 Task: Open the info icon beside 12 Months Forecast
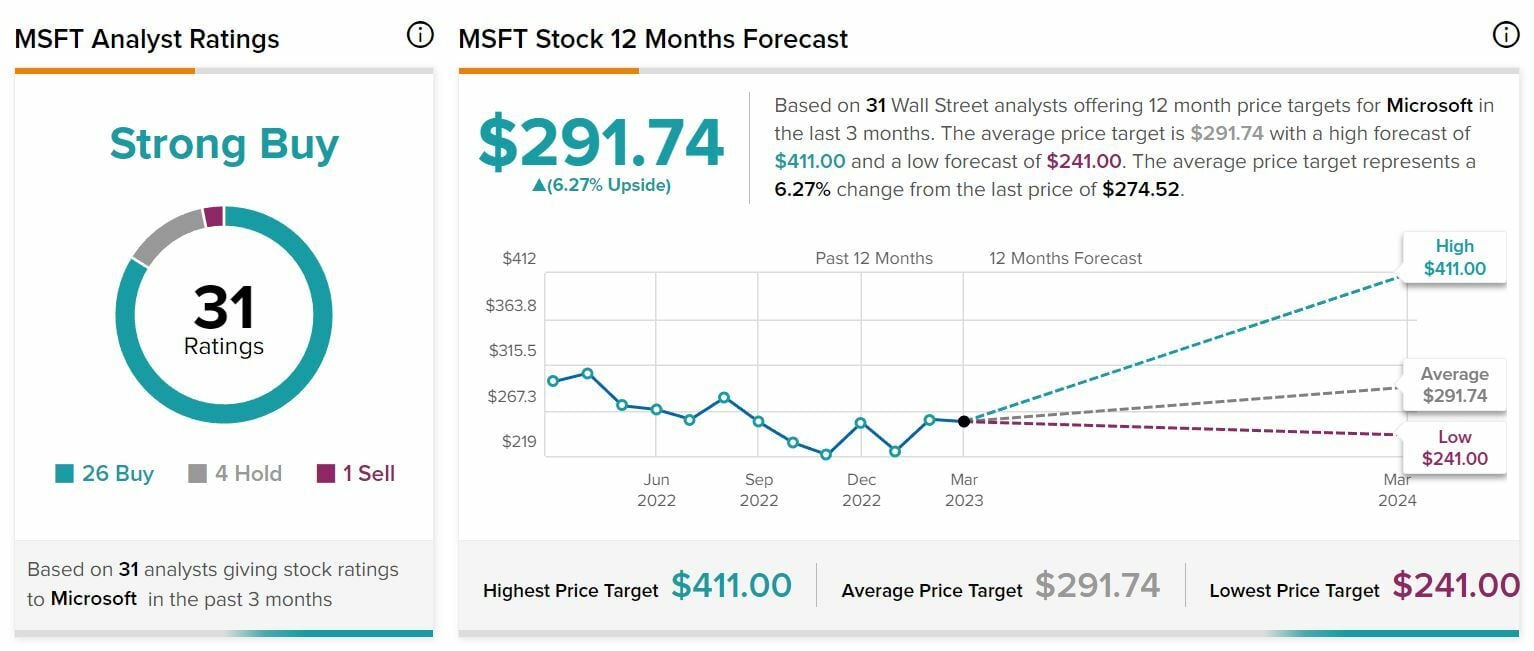tap(1505, 35)
